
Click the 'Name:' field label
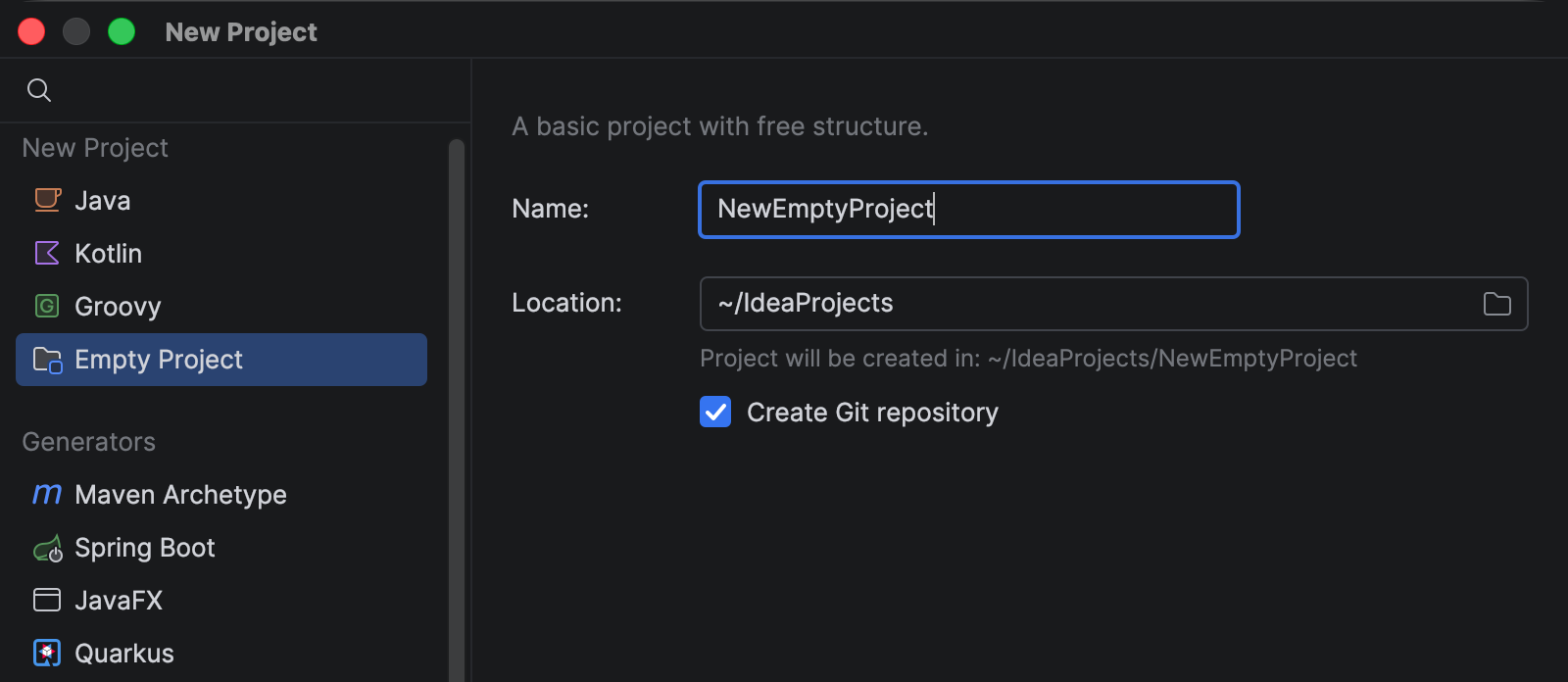pos(550,209)
